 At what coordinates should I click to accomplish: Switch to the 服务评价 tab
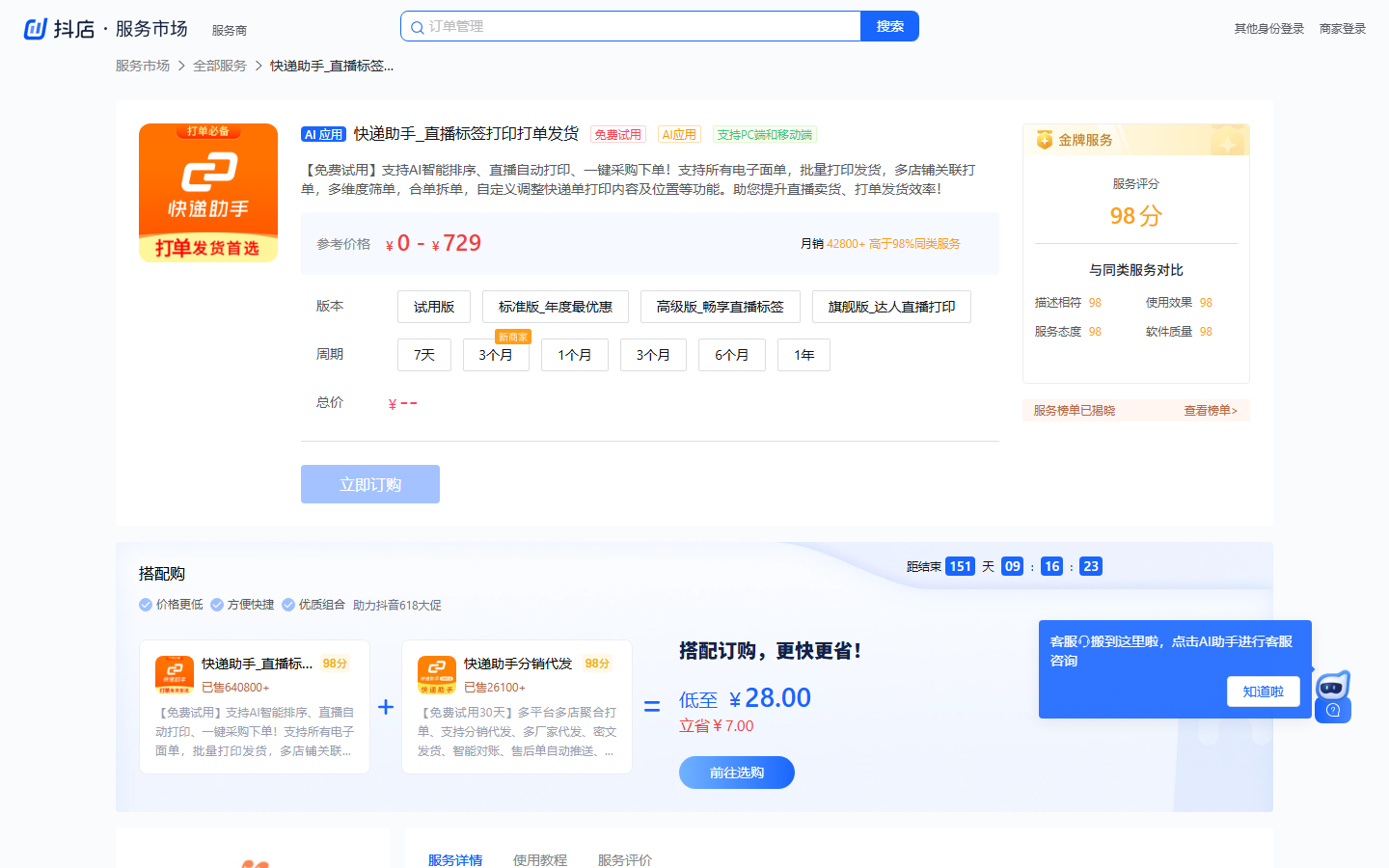coord(625,859)
